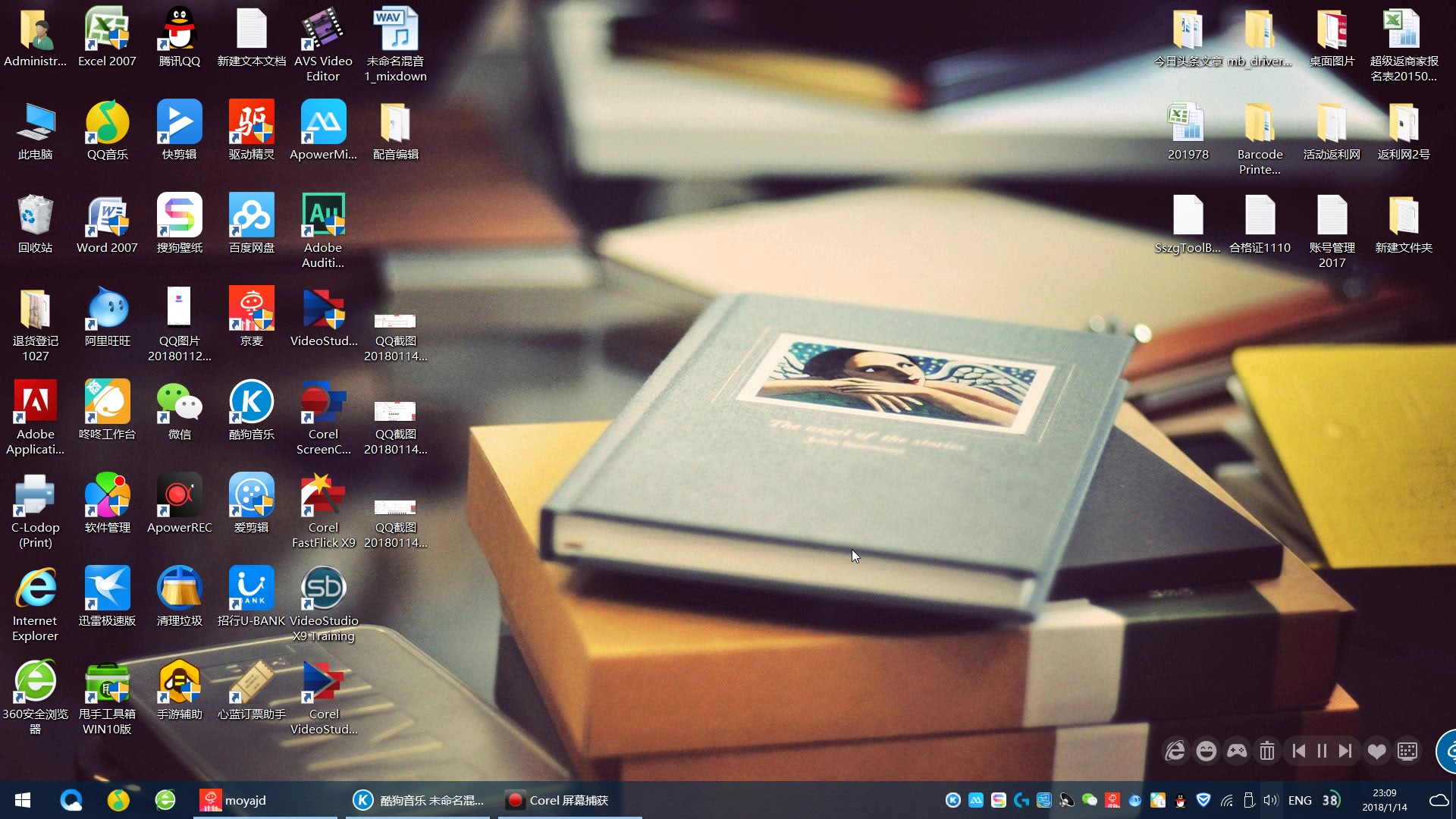Open 驱动精灵 desktop icon
This screenshot has width=1456, height=819.
point(252,131)
